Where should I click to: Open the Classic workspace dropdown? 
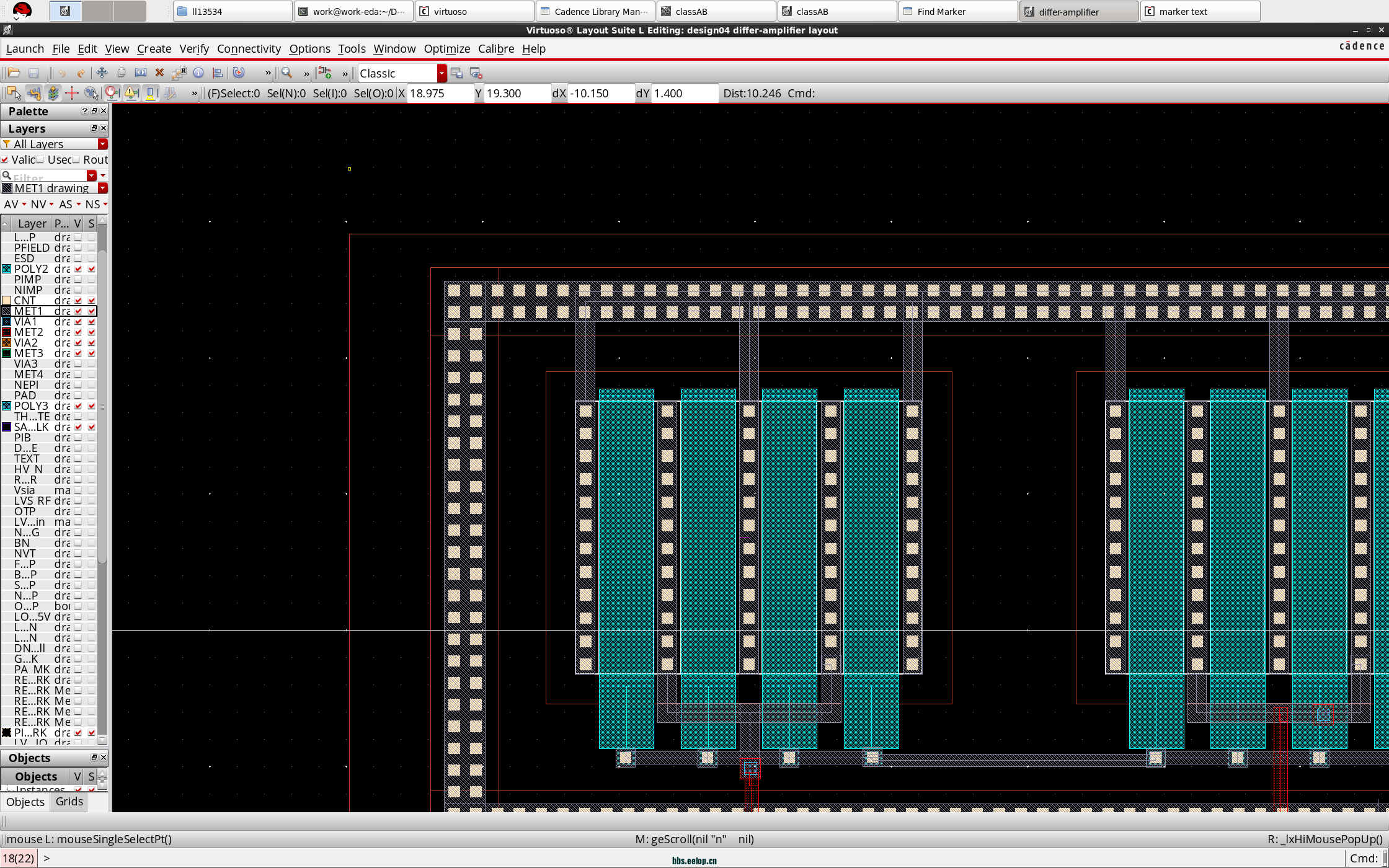442,73
